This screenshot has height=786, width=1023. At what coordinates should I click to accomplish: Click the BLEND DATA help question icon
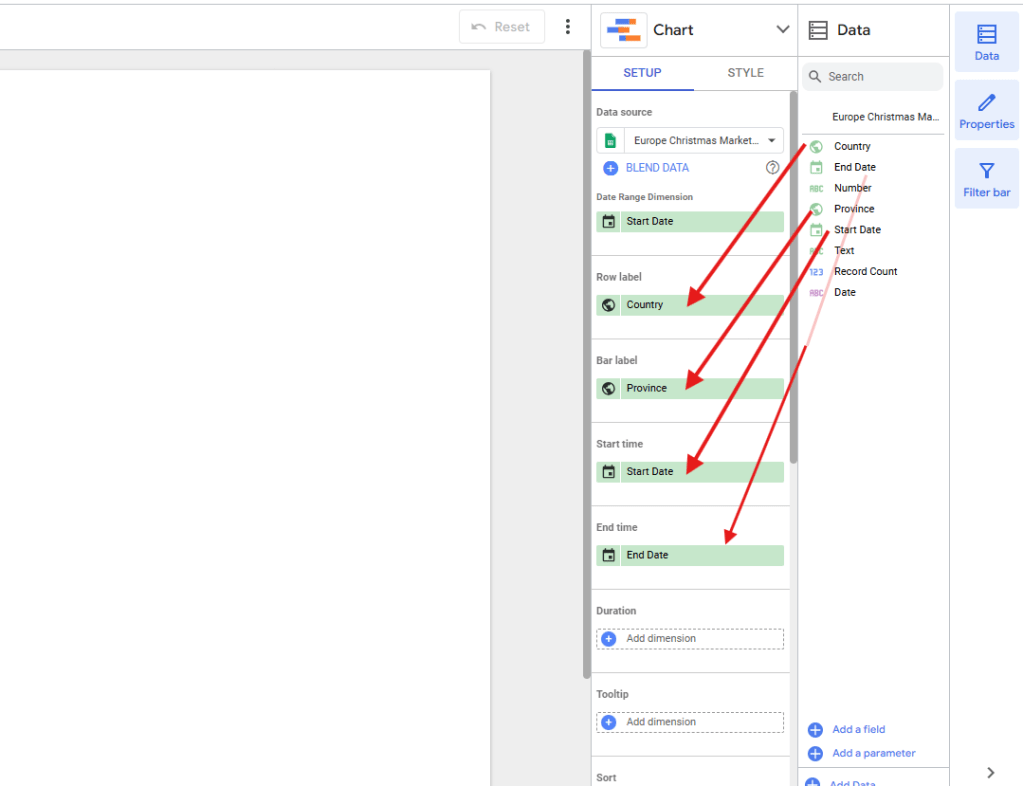click(772, 168)
